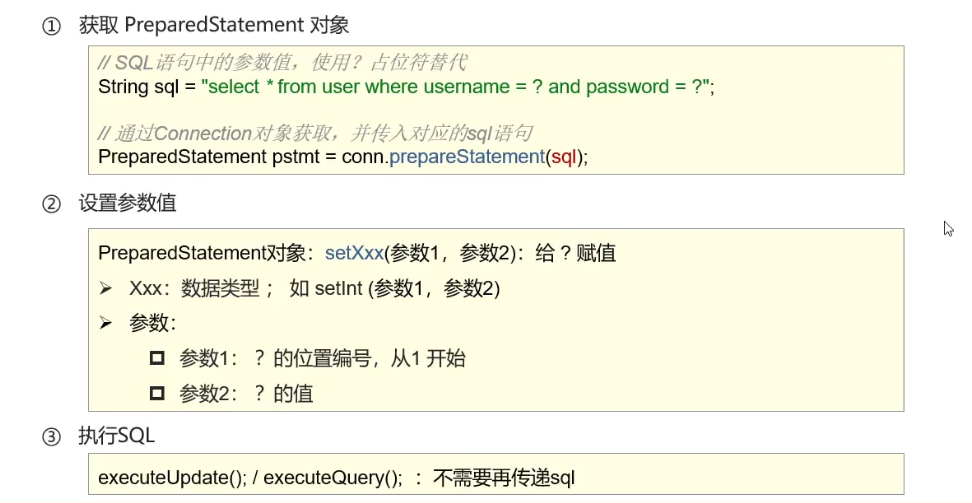
Task: Click the square bullet beside '参数2'
Action: [156, 393]
